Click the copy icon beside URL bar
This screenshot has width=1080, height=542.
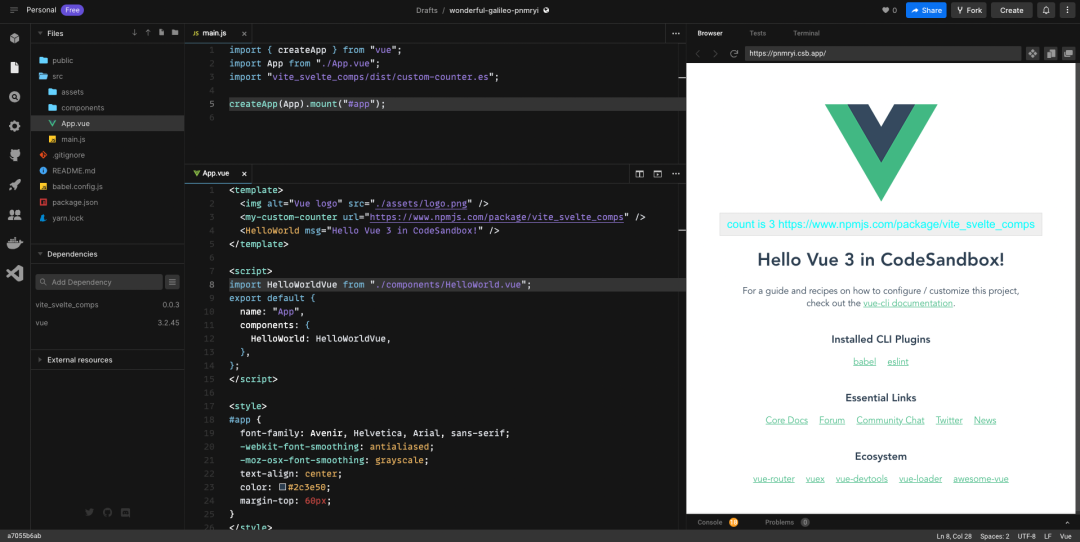[x=1050, y=53]
